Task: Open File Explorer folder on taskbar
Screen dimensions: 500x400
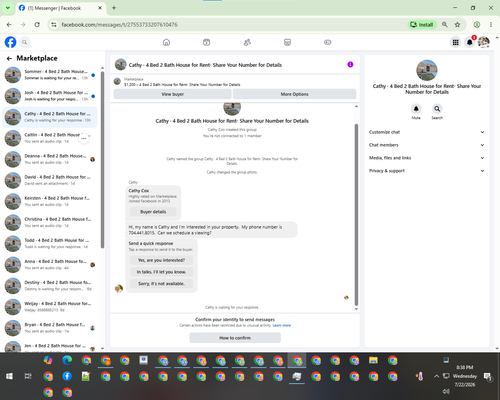Action: pos(373,360)
